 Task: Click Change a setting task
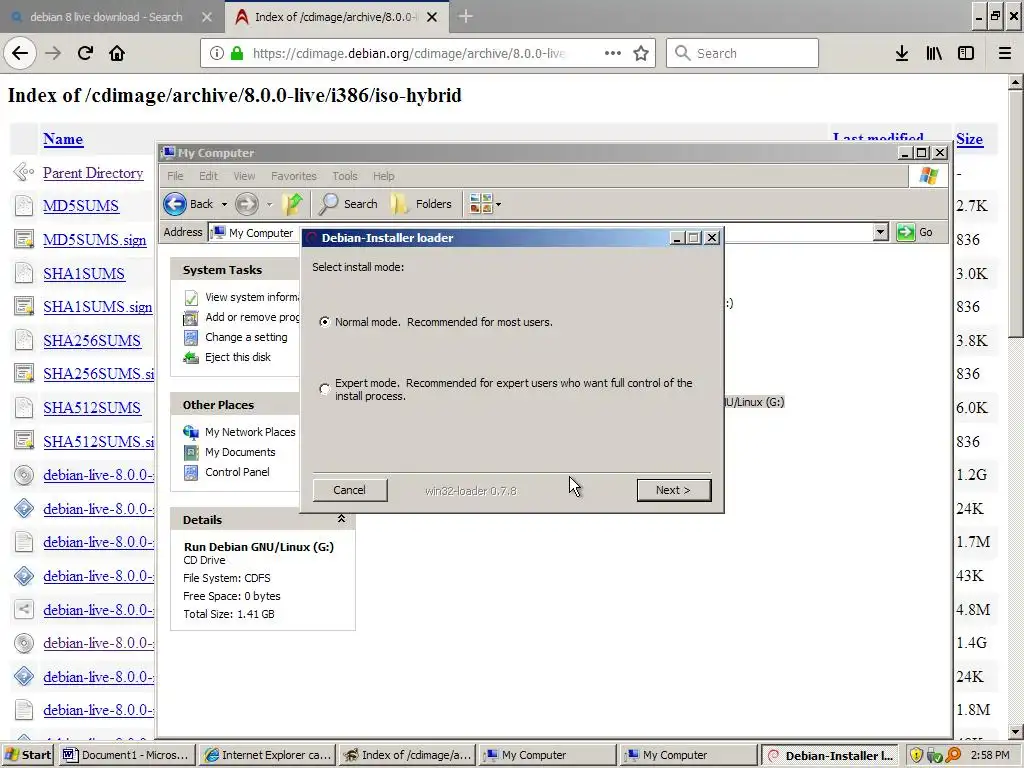tap(236, 337)
